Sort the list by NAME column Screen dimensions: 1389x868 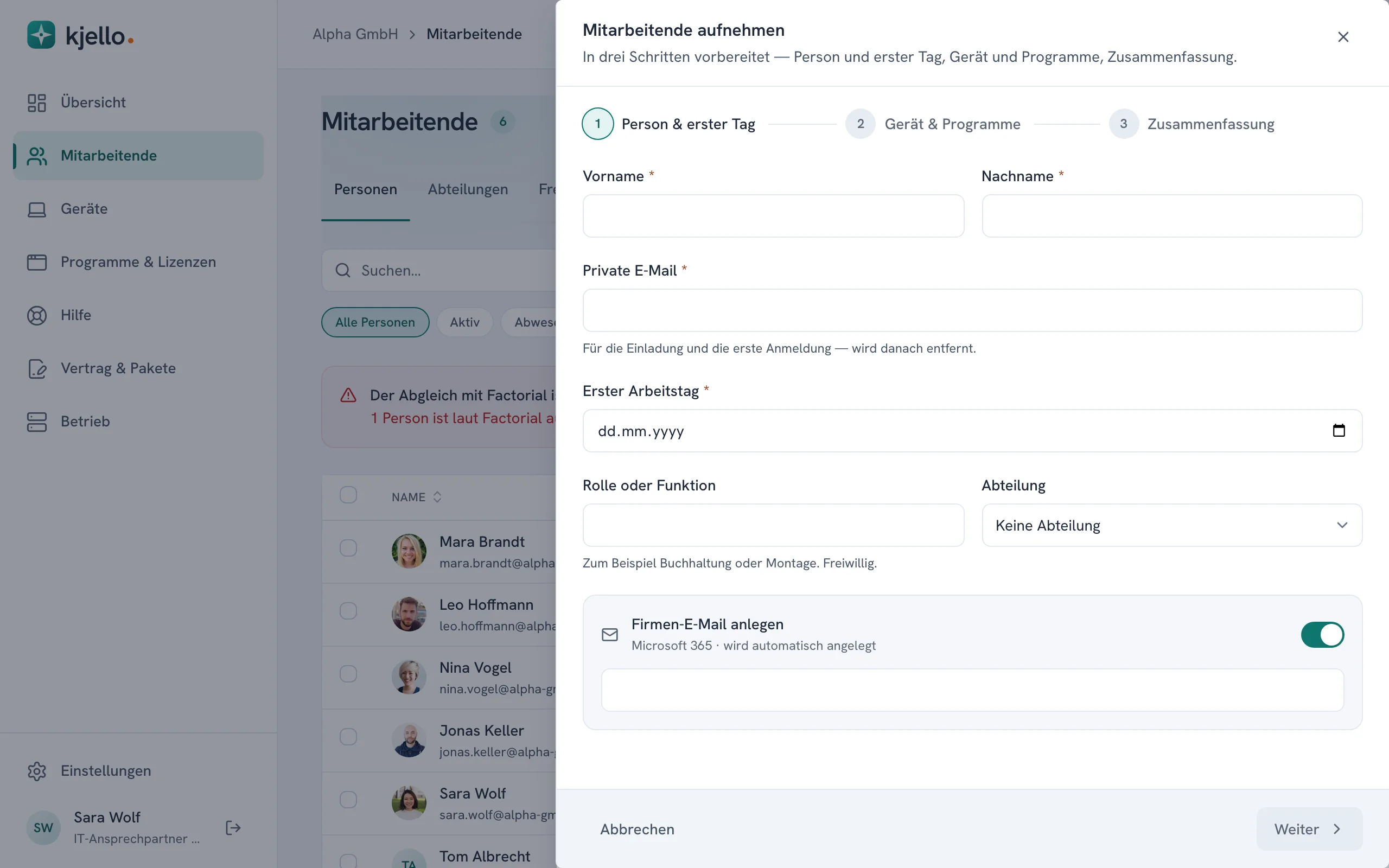pos(417,497)
